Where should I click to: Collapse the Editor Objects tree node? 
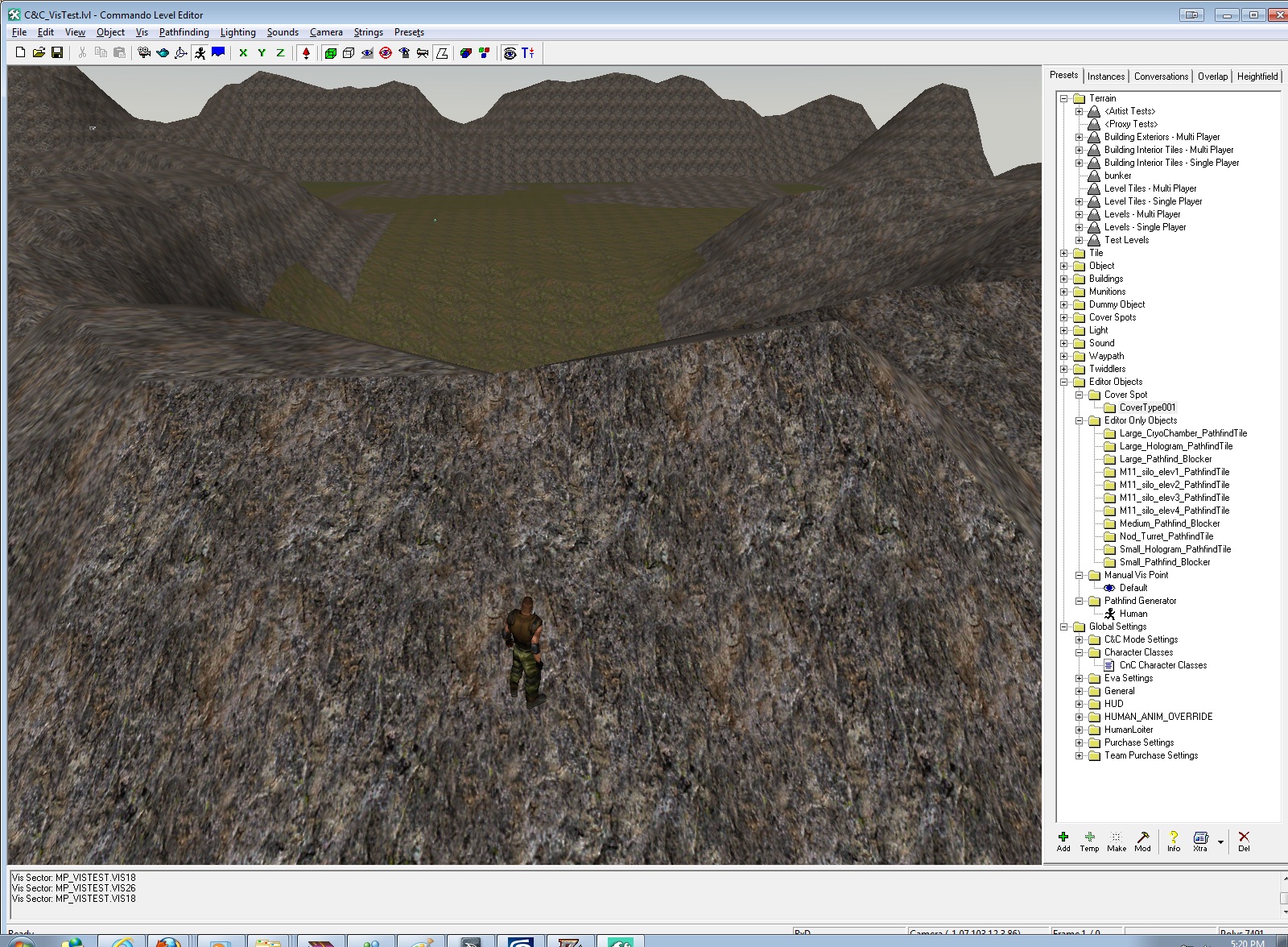click(1064, 382)
